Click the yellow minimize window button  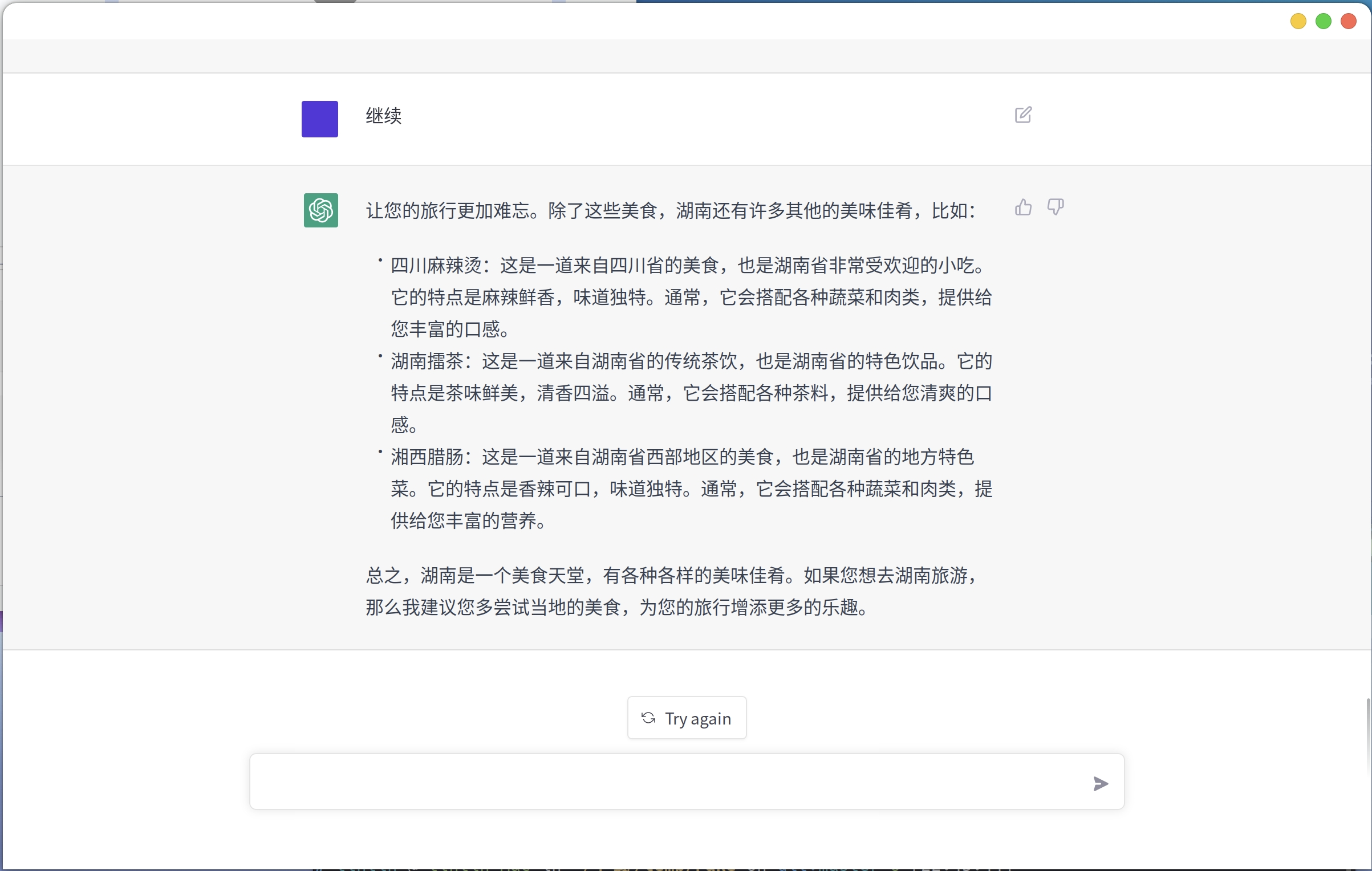(1298, 22)
